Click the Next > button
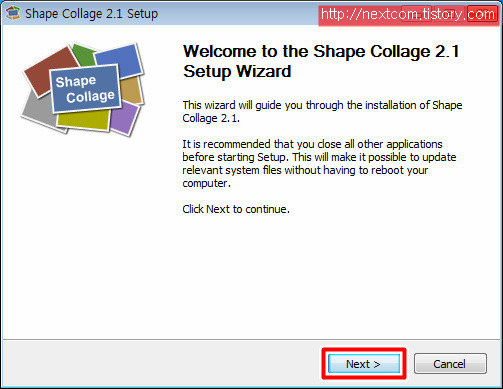 pyautogui.click(x=364, y=364)
